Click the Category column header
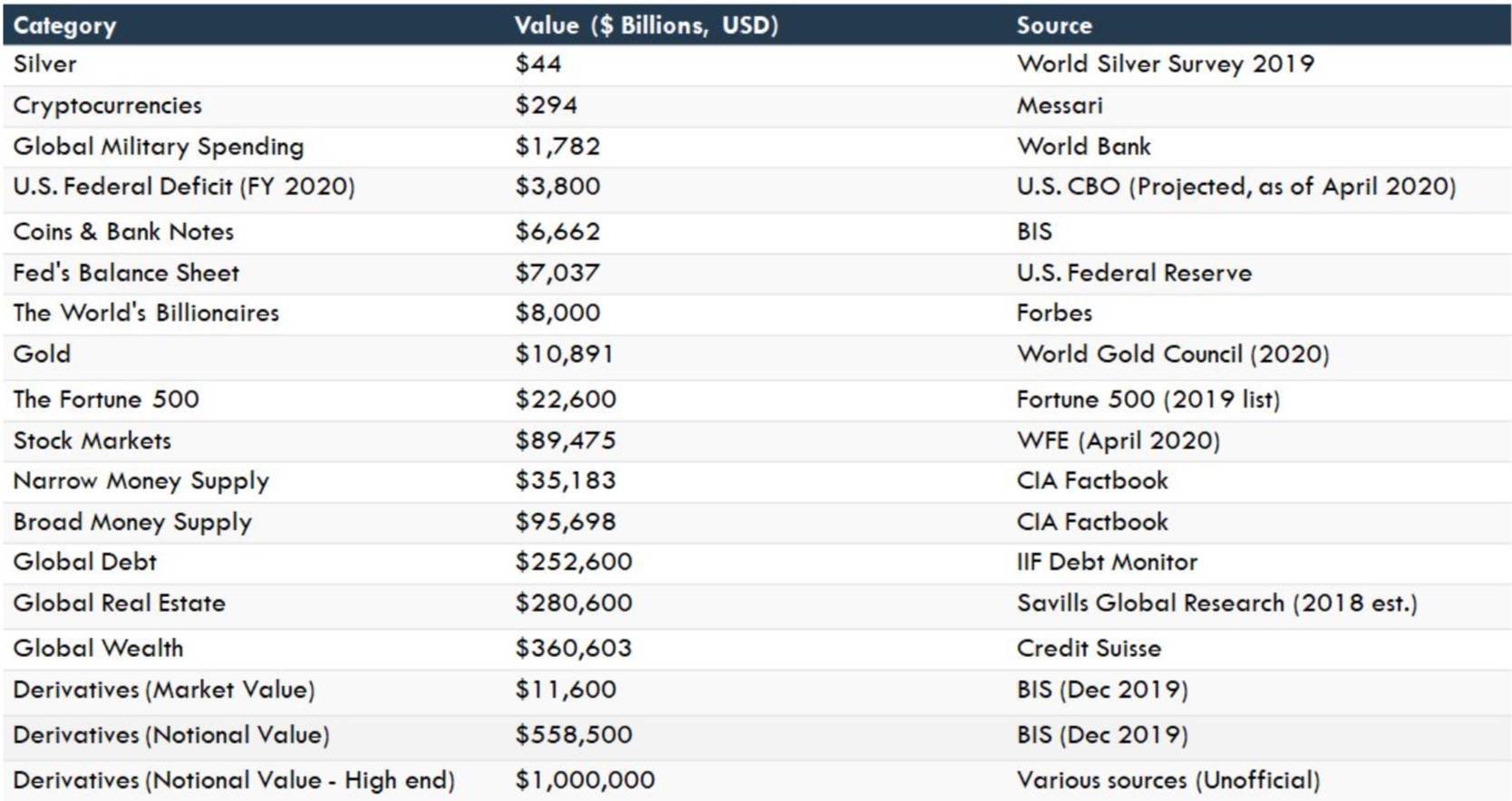The width and height of the screenshot is (1512, 801). pyautogui.click(x=64, y=25)
